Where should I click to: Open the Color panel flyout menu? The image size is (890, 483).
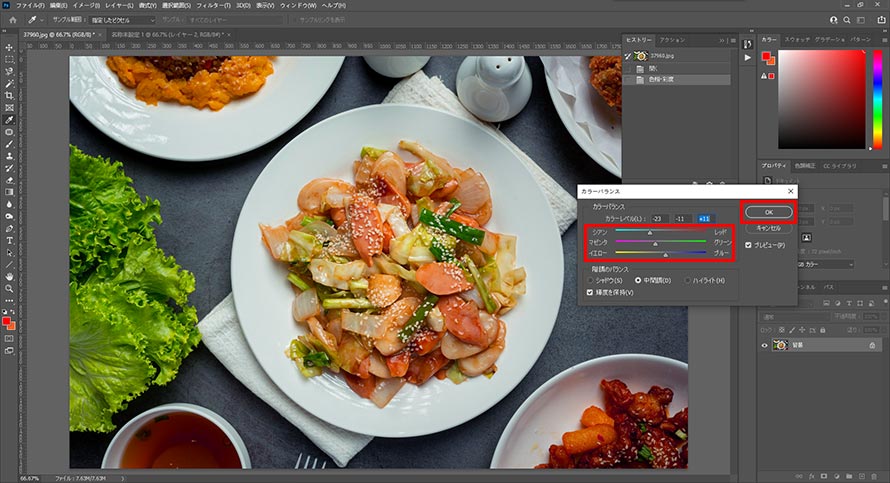click(x=884, y=40)
